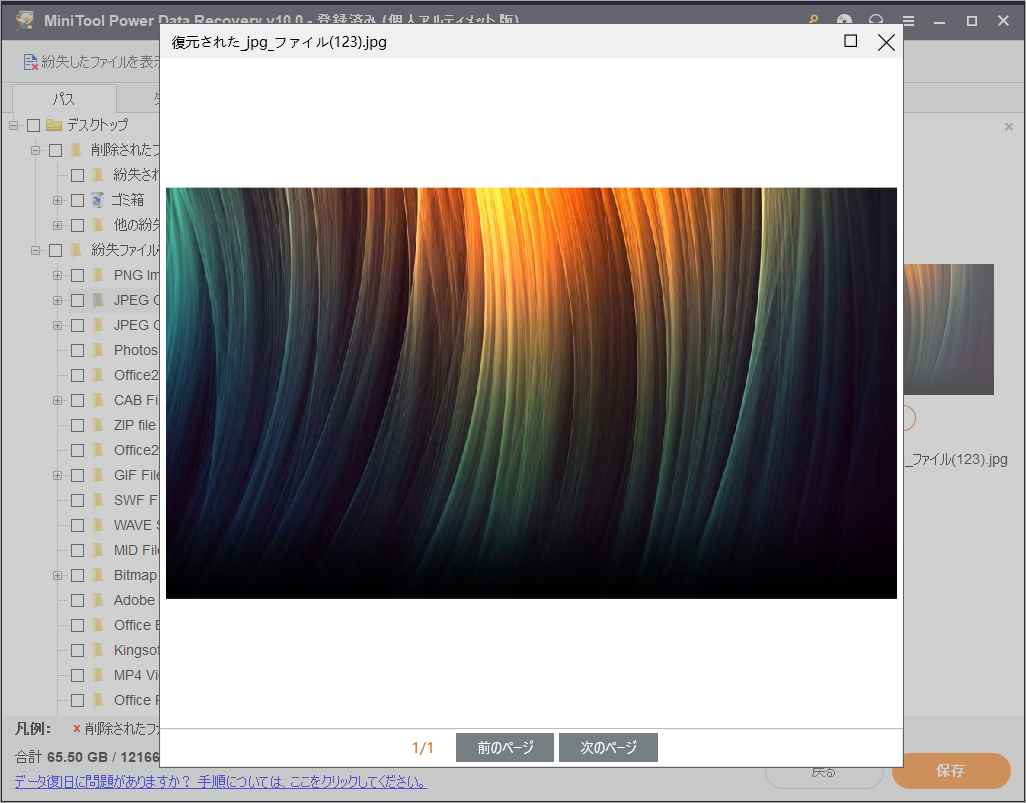Click the デスクトップ folder icon
This screenshot has height=803, width=1026.
pos(54,125)
